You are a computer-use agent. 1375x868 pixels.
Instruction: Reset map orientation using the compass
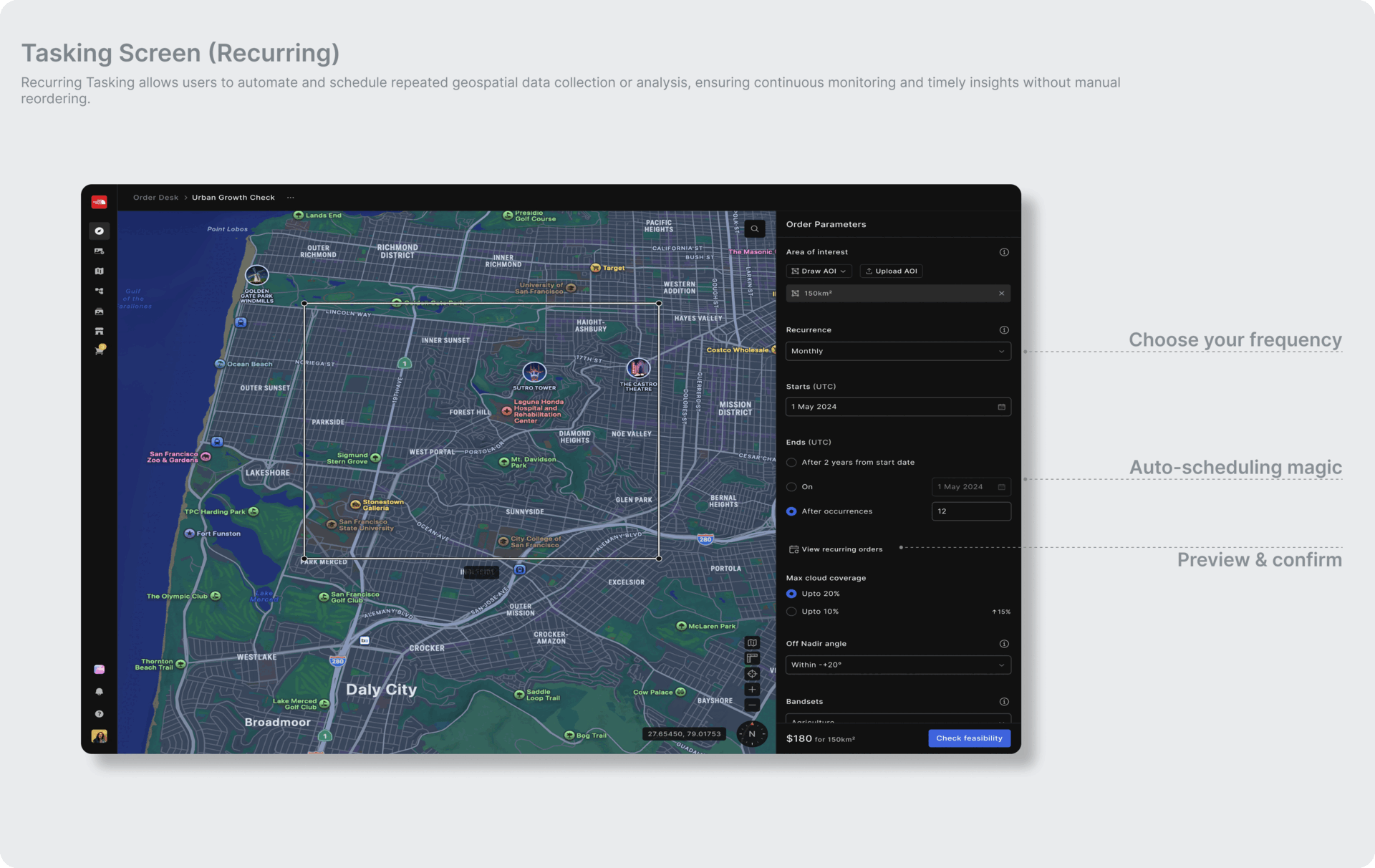(752, 734)
